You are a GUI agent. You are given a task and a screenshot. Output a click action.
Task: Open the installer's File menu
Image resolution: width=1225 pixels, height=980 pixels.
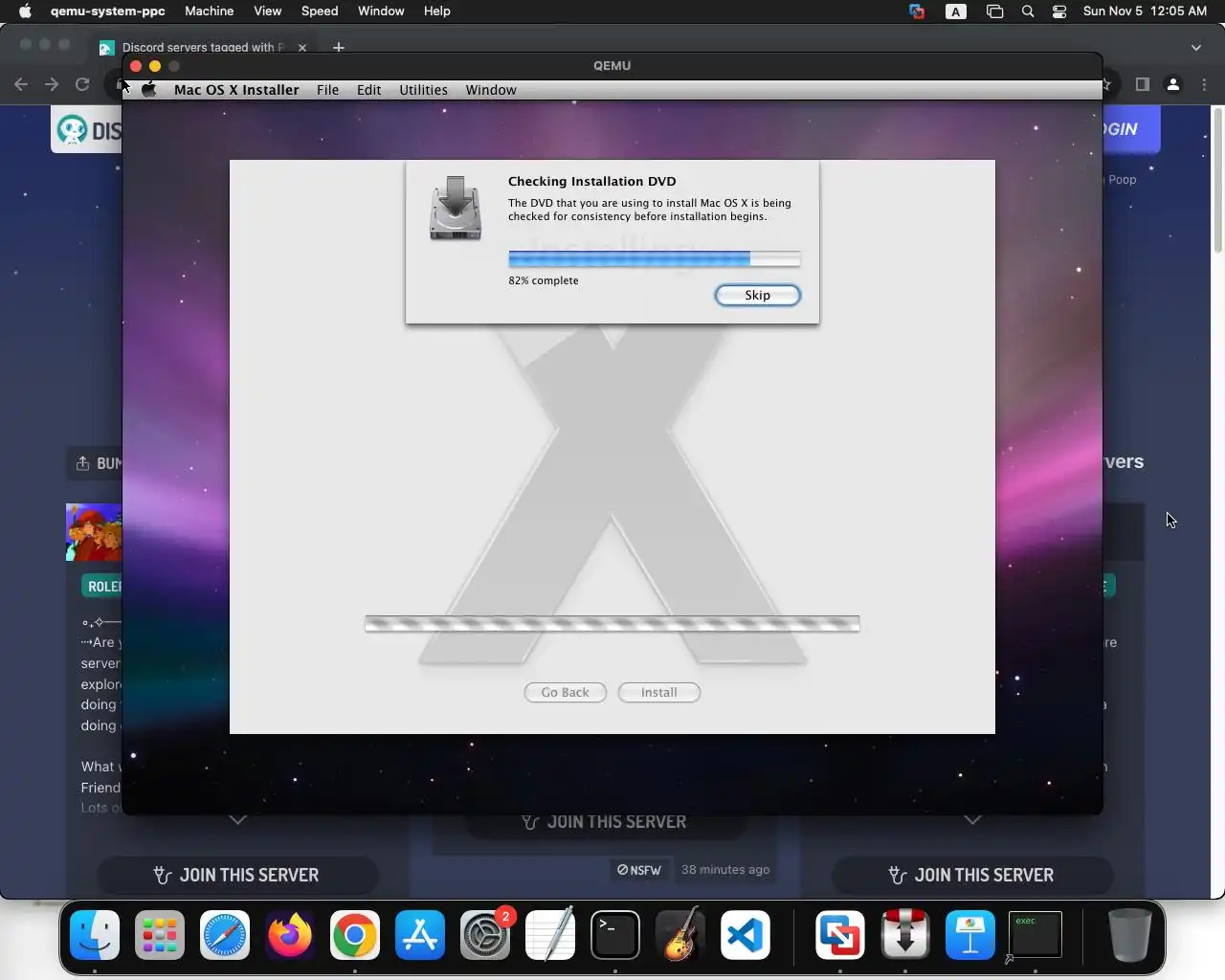[328, 90]
